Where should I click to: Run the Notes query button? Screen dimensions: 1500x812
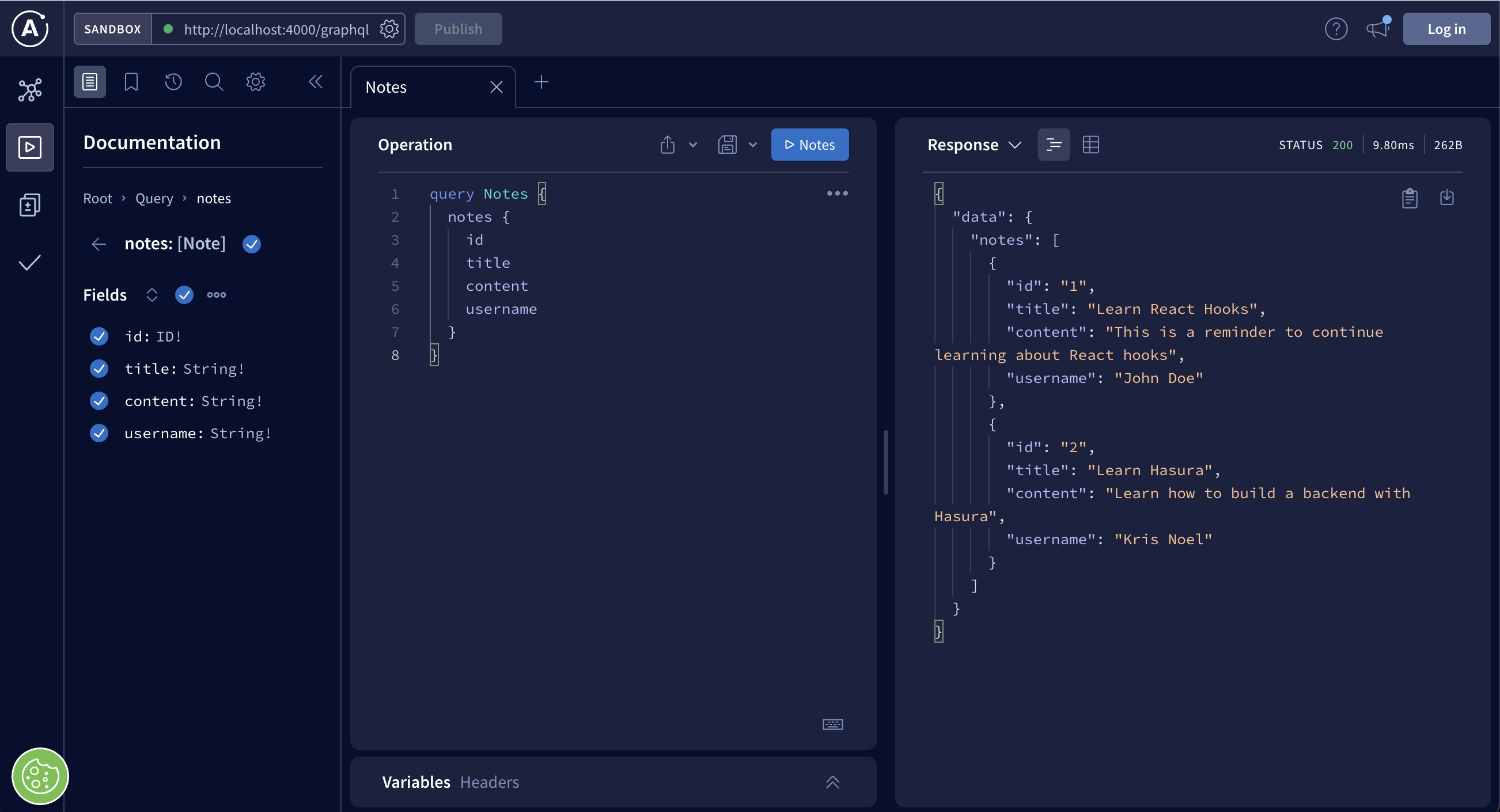pos(810,145)
